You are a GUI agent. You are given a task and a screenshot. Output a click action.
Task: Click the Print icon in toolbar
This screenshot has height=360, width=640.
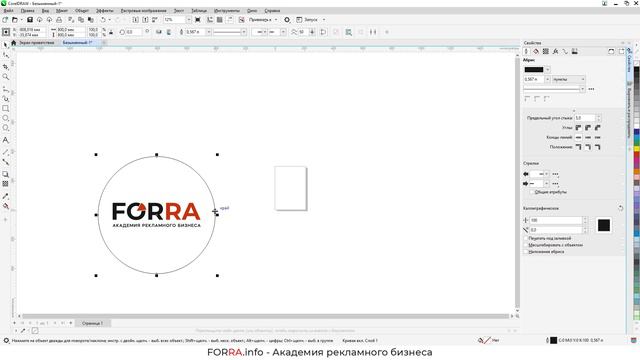(59, 20)
